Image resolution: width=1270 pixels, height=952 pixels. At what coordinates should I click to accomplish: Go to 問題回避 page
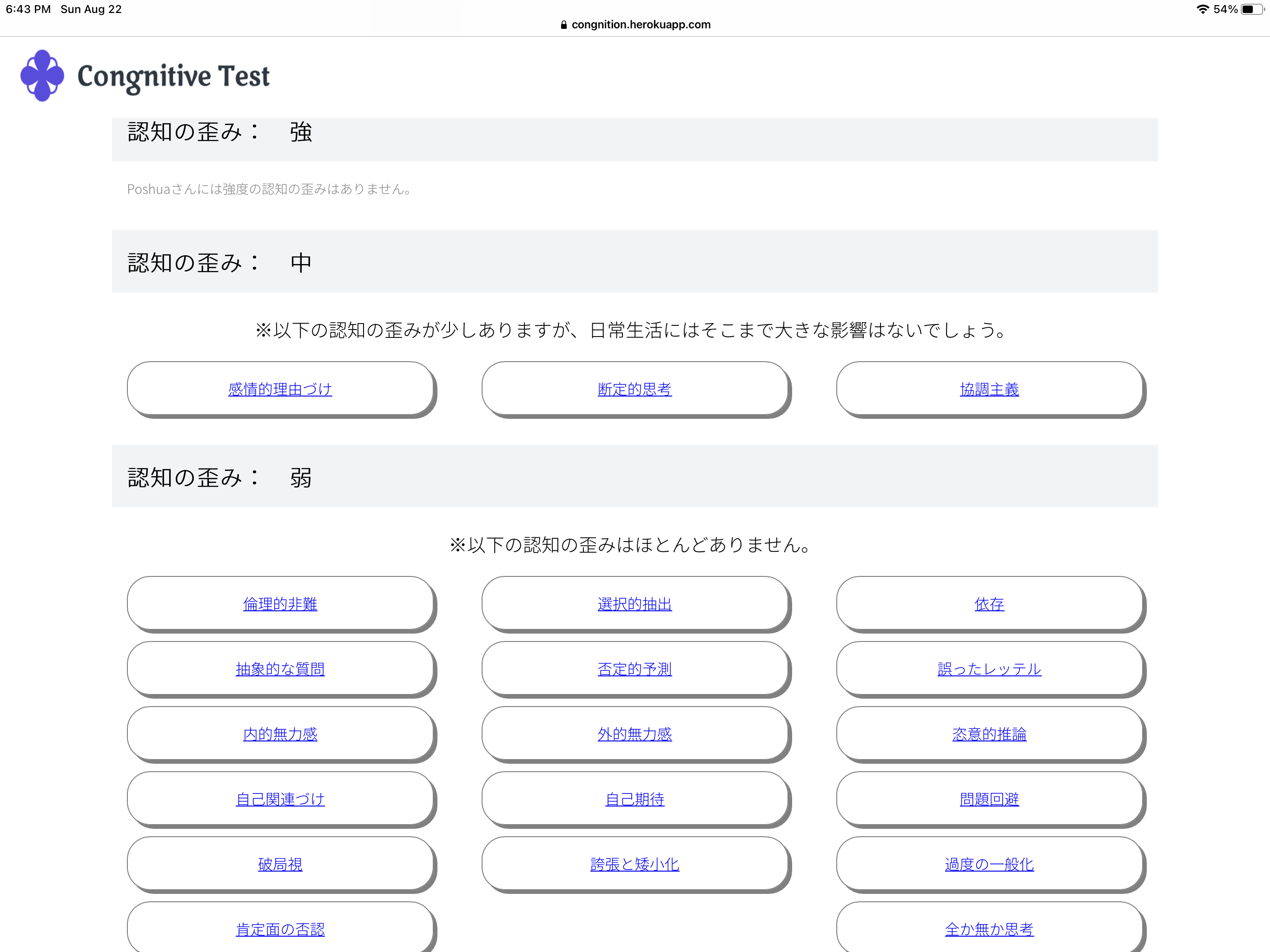coord(989,799)
